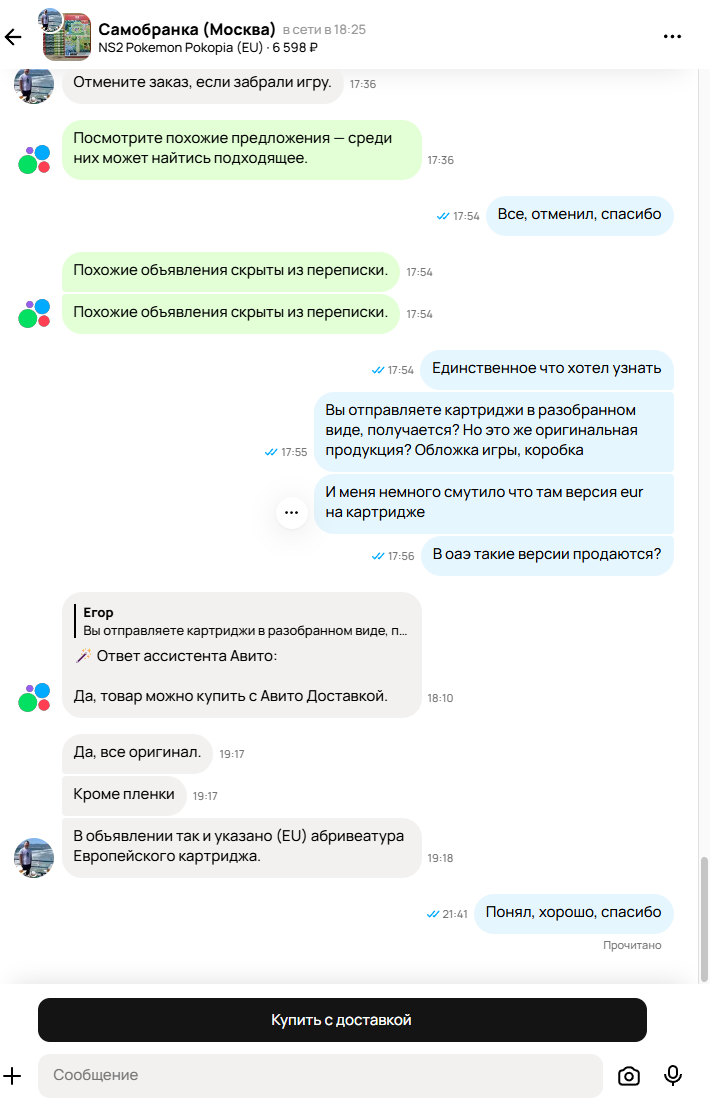Select the message 'Понял, хорошо, спасибо'

click(x=574, y=913)
